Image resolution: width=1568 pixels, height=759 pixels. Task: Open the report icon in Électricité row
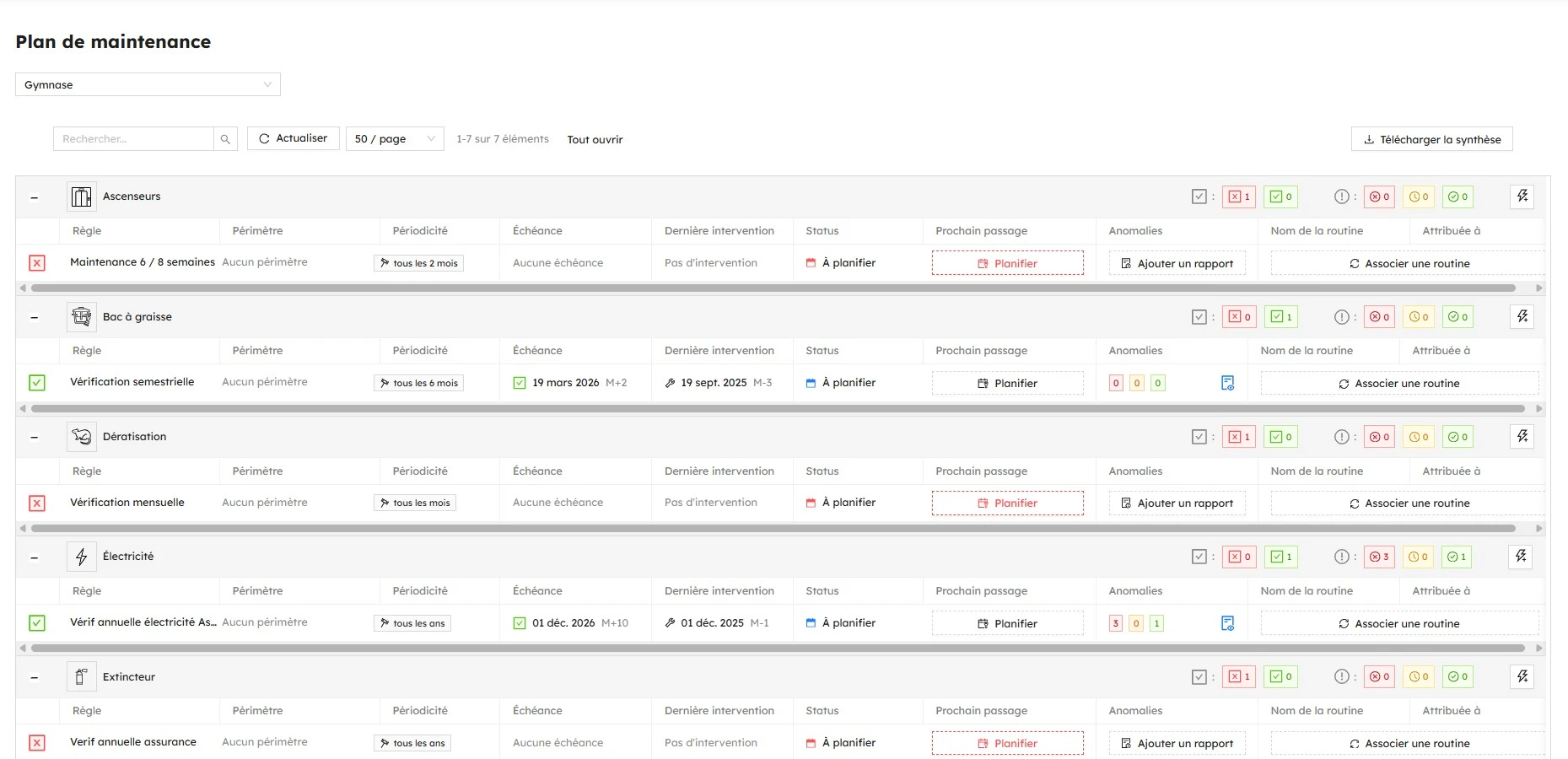pos(1227,623)
